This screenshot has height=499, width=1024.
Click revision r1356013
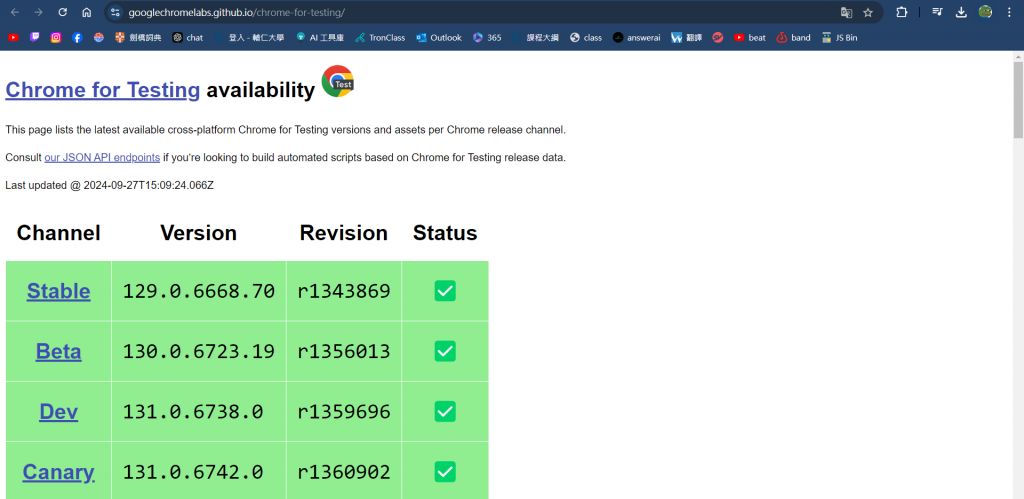344,352
